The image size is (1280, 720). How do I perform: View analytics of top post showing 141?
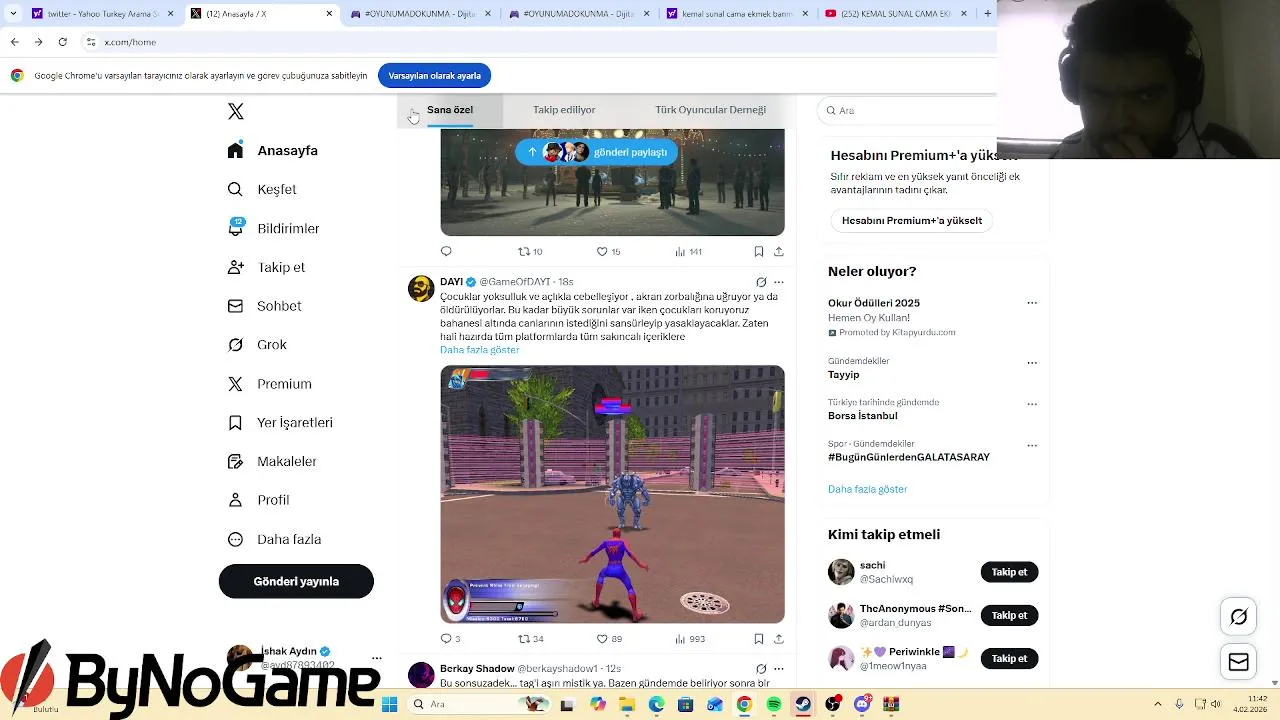click(x=688, y=251)
